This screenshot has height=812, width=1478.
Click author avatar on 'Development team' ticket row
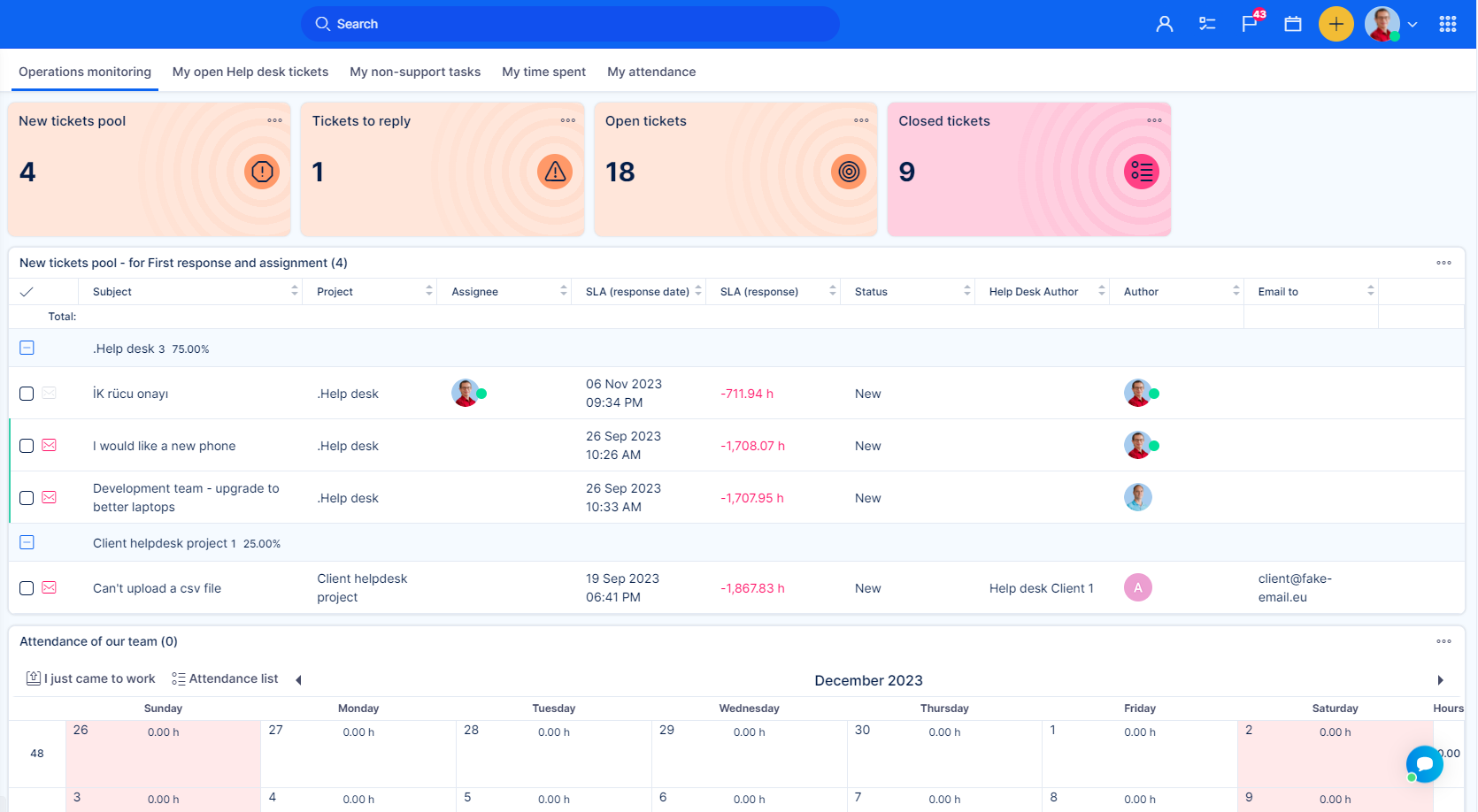click(1138, 497)
